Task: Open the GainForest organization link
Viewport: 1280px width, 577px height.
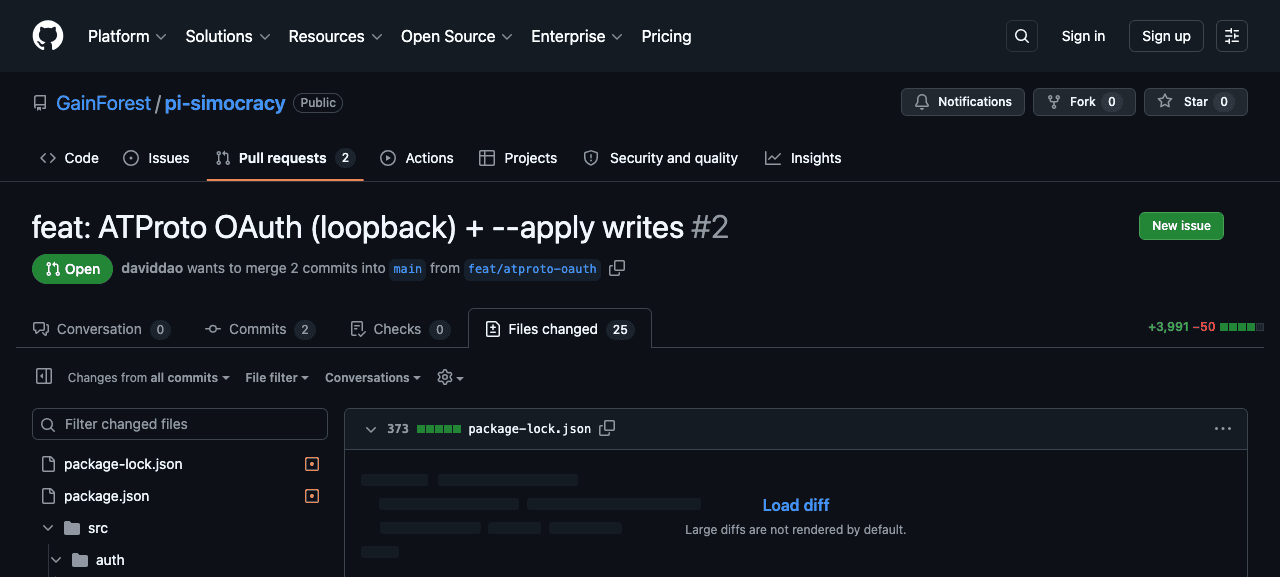Action: pyautogui.click(x=103, y=103)
